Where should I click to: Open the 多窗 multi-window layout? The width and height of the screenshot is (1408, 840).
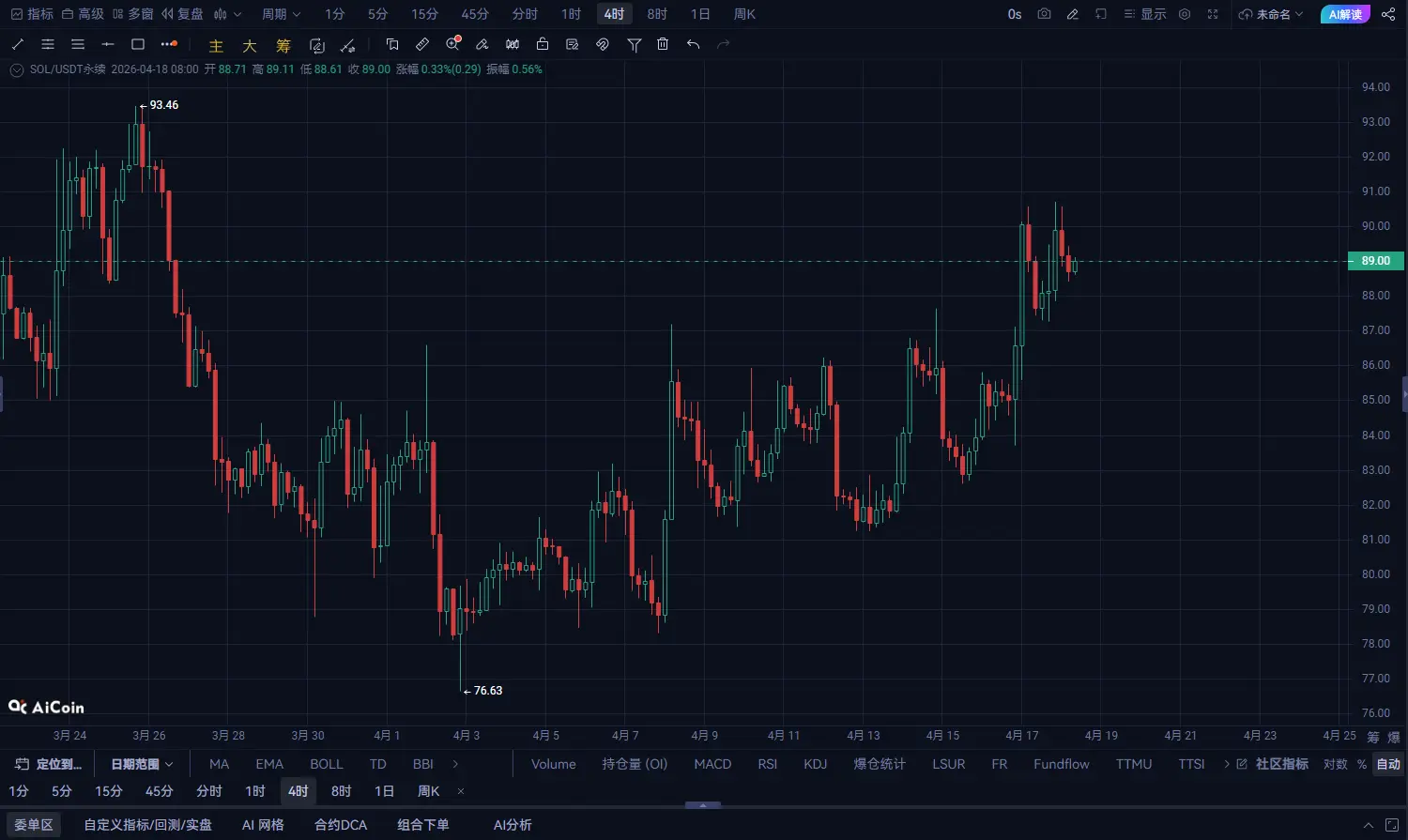(132, 14)
